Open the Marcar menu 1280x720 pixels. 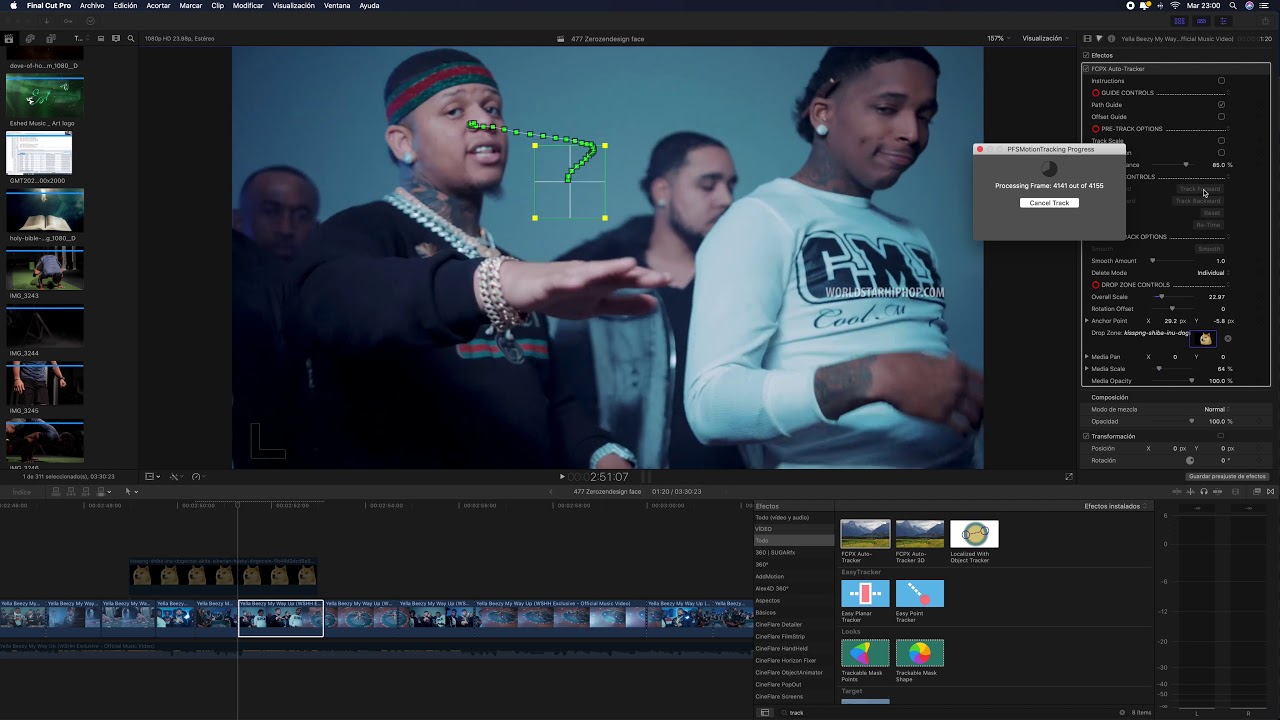(x=190, y=6)
